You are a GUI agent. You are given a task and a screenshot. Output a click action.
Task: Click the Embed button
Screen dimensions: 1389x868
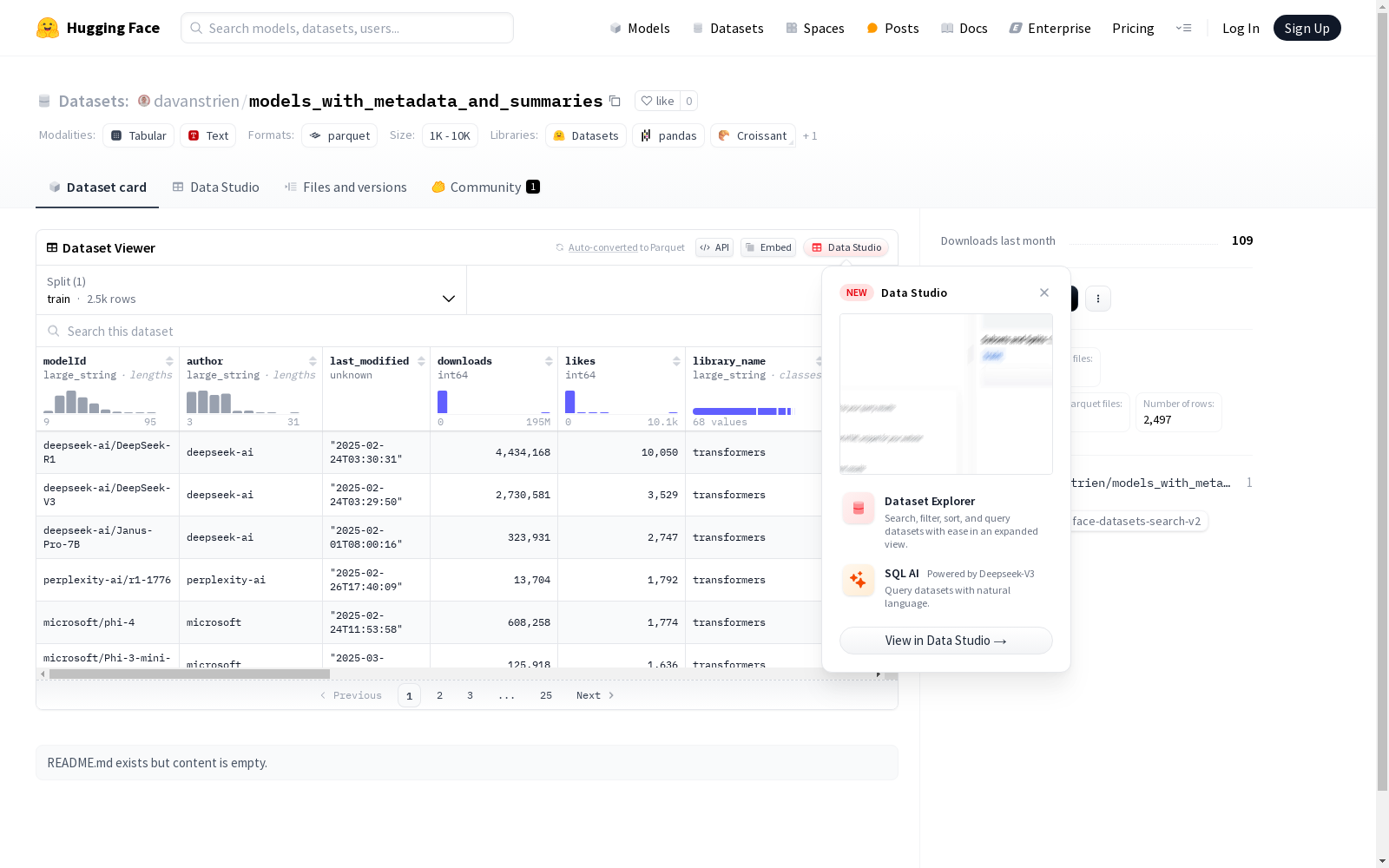(x=768, y=247)
